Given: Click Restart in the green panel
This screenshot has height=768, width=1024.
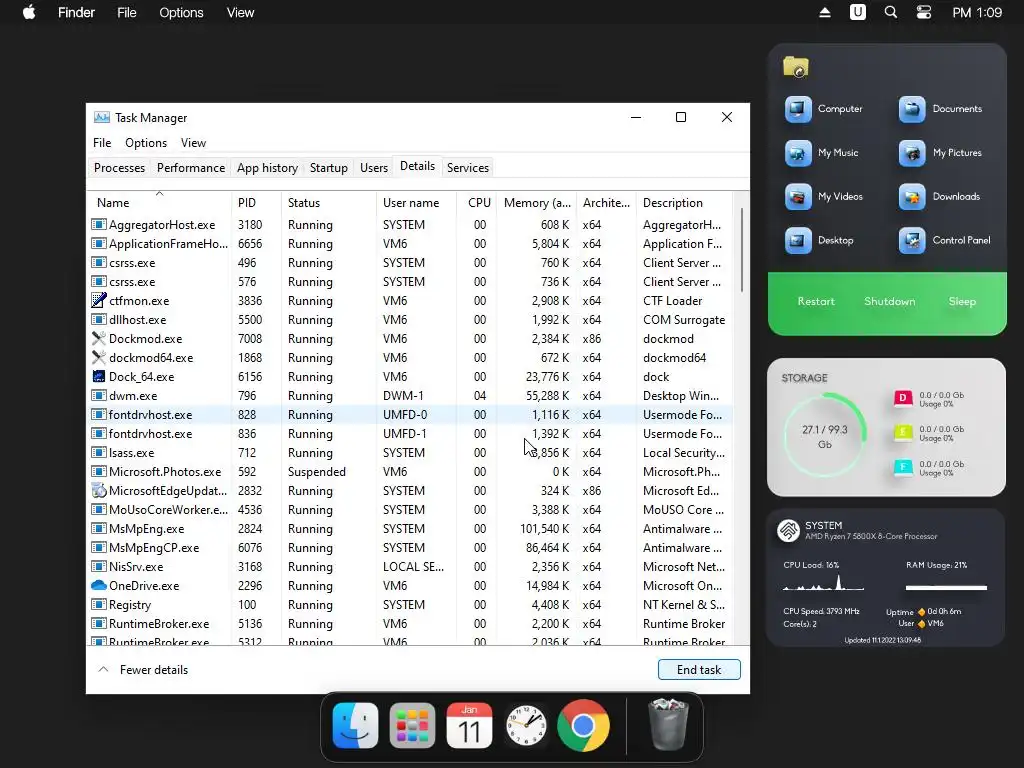Looking at the screenshot, I should pyautogui.click(x=816, y=301).
